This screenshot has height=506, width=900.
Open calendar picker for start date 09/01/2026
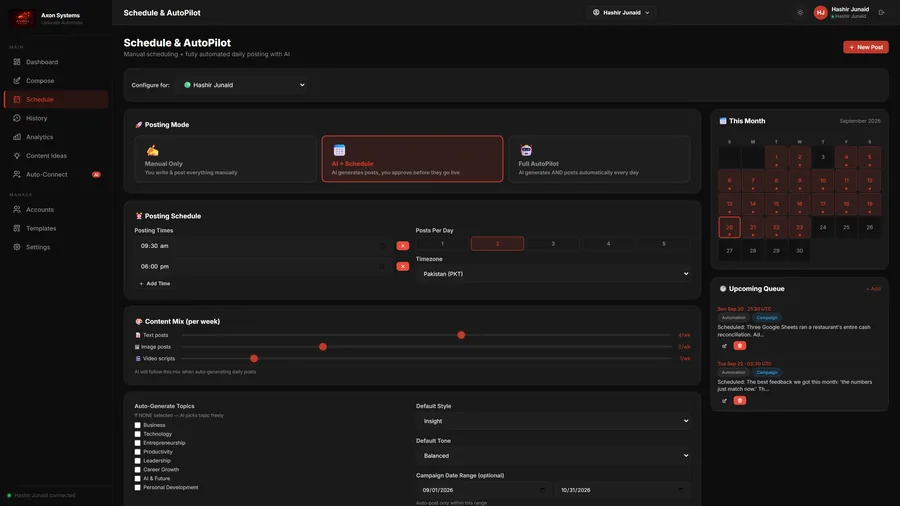(x=542, y=491)
